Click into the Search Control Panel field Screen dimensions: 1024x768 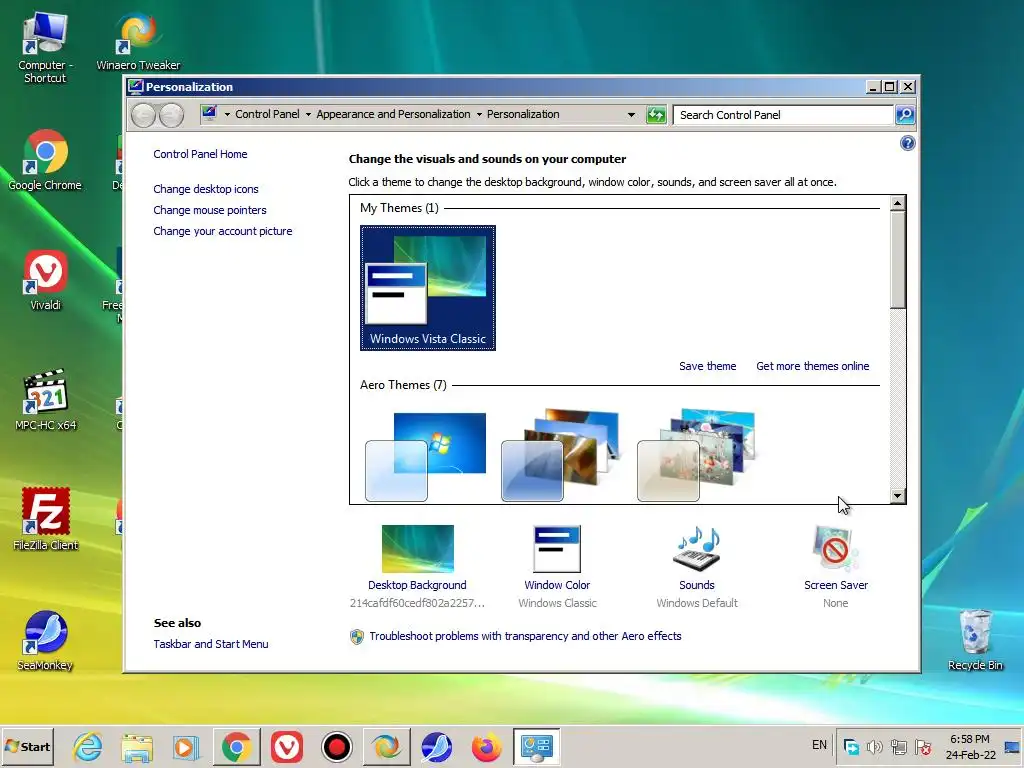point(783,115)
